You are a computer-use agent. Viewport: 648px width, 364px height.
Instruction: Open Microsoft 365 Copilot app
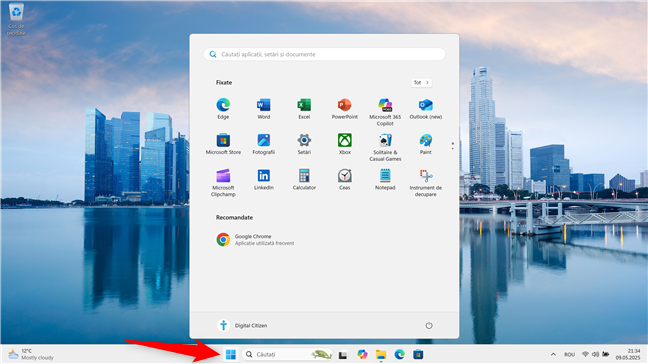(x=385, y=112)
